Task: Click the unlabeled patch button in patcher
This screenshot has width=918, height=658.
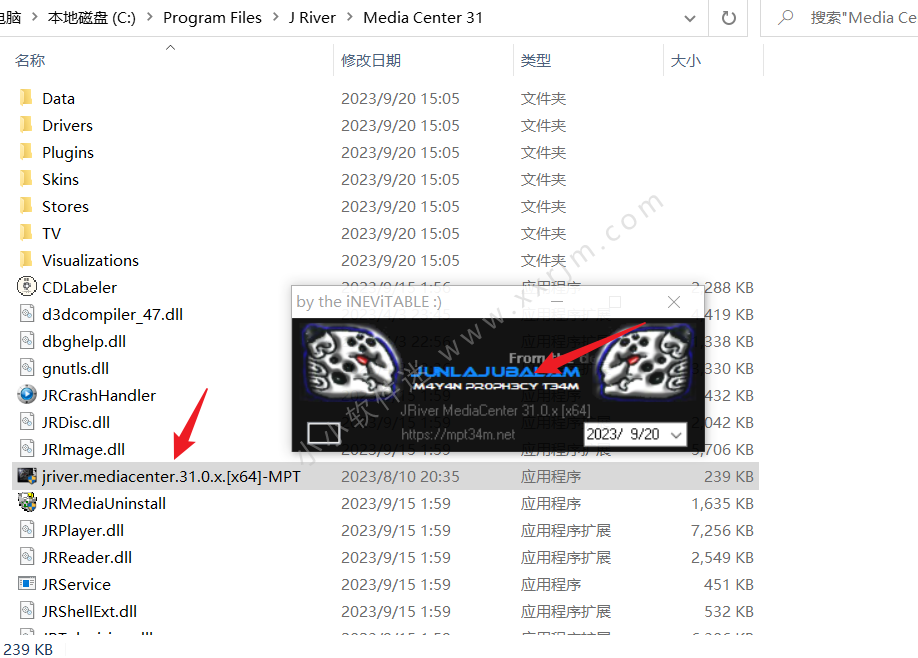Action: 324,433
